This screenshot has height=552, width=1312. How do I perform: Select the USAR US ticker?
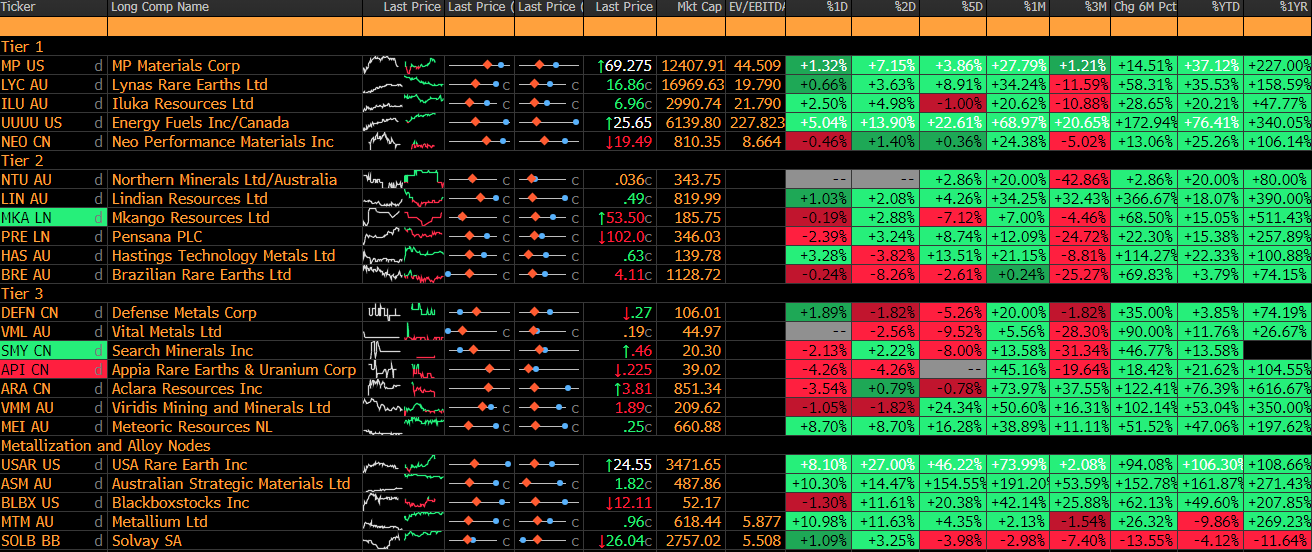click(31, 465)
